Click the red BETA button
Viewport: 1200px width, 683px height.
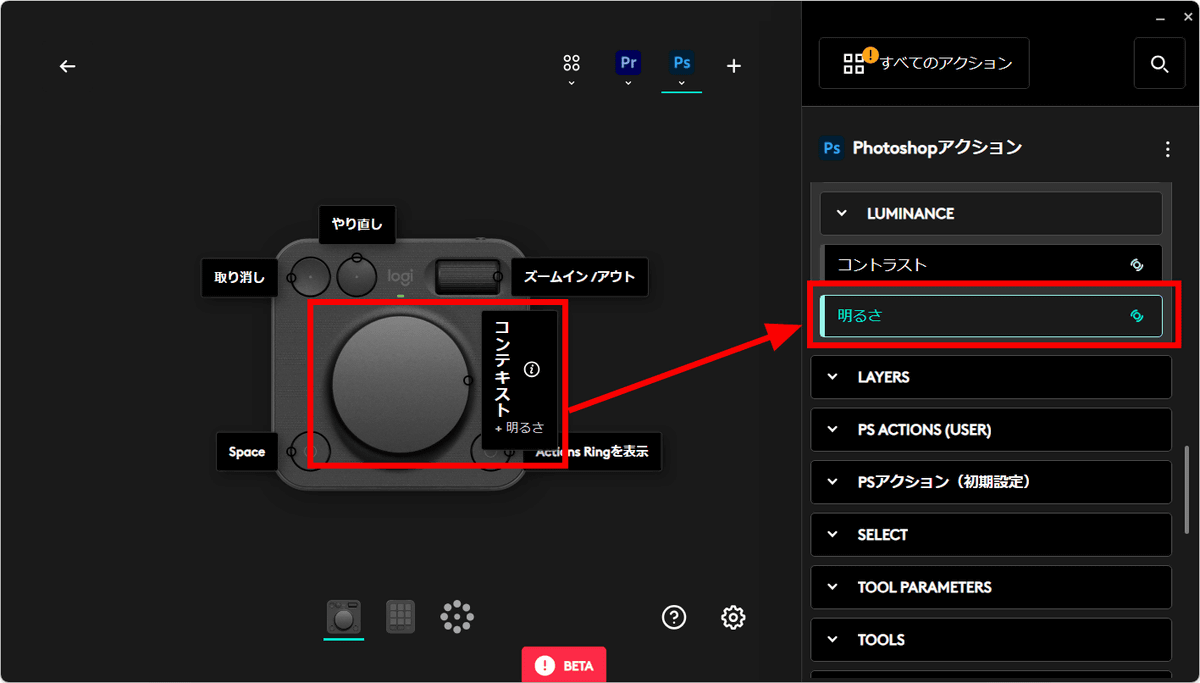(564, 665)
